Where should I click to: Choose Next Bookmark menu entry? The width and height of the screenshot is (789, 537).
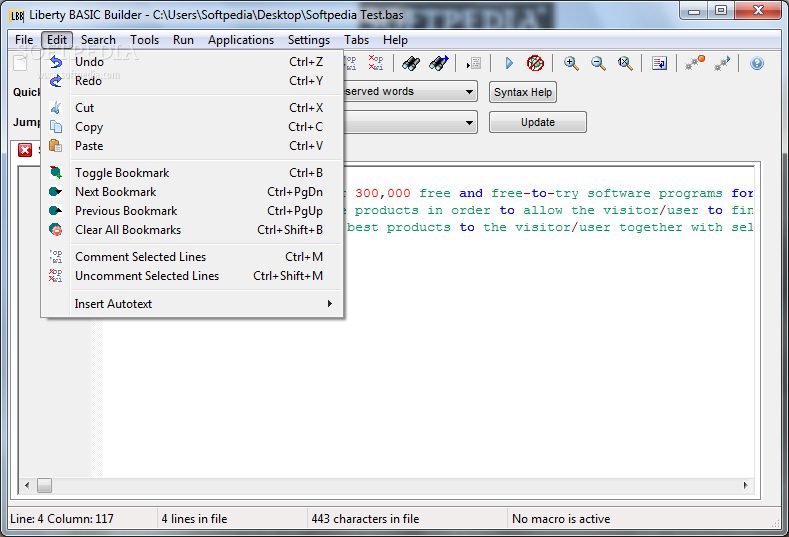click(192, 192)
